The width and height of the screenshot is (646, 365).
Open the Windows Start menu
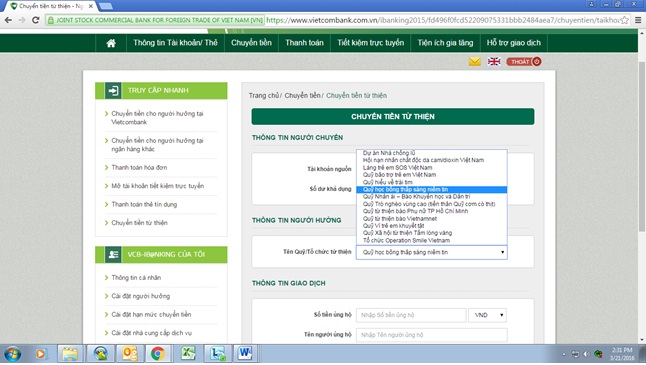[12, 354]
